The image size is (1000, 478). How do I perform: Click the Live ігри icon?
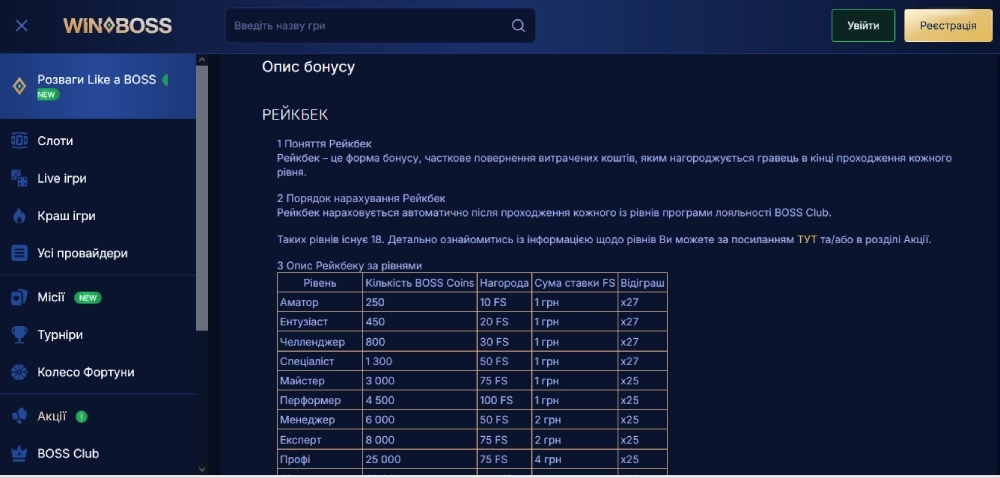pyautogui.click(x=19, y=178)
